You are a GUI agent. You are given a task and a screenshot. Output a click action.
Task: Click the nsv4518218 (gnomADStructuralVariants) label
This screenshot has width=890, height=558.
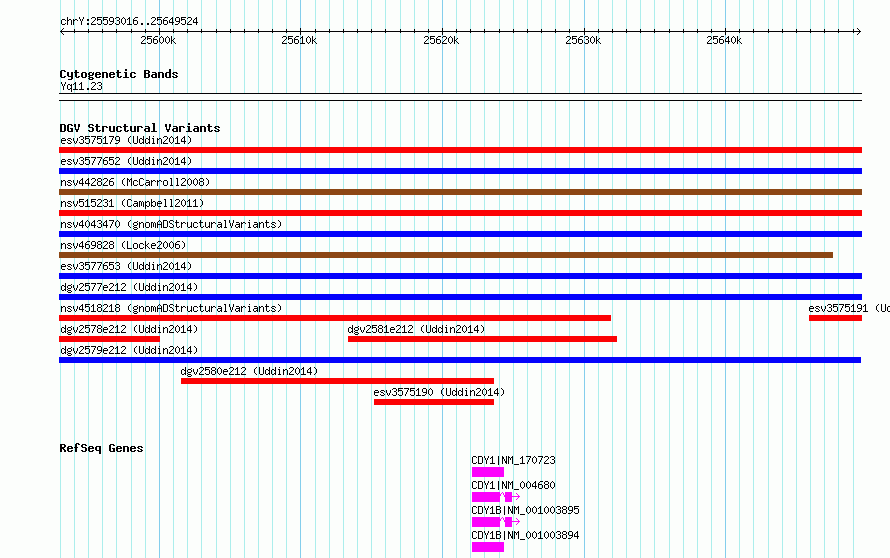click(171, 308)
